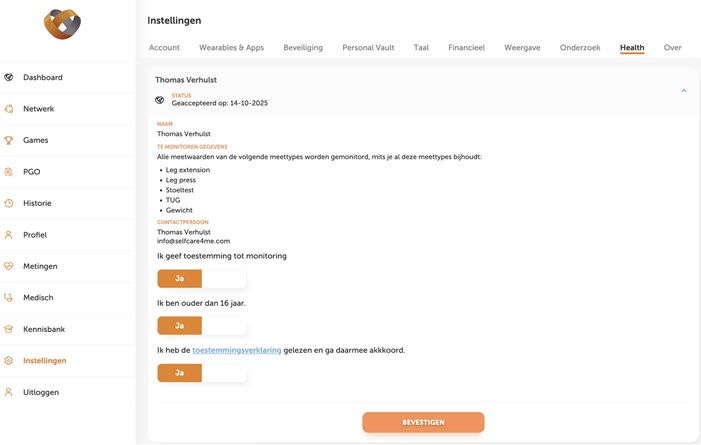Viewport: 701px width, 445px height.
Task: Collapse the Thomas Verhulst panel chevron
Action: [684, 91]
